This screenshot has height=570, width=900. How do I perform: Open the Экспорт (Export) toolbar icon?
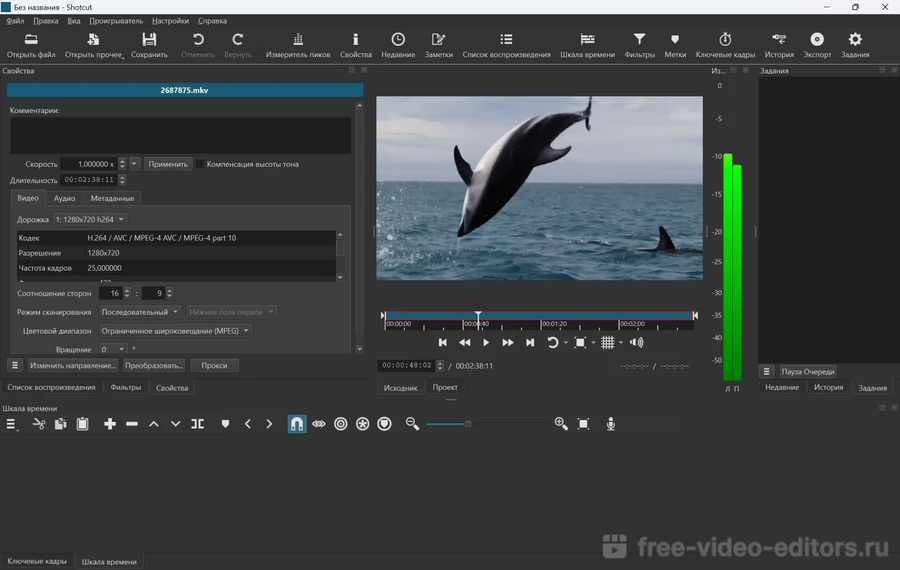coord(817,40)
